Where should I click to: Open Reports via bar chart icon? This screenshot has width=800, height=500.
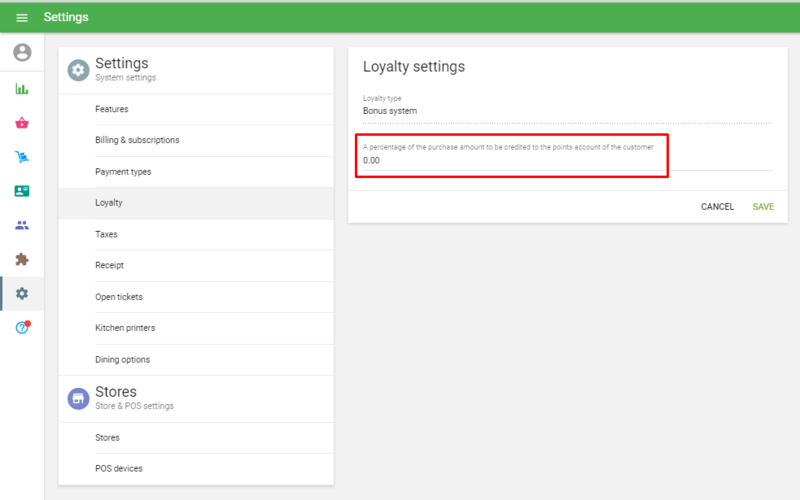click(x=22, y=89)
